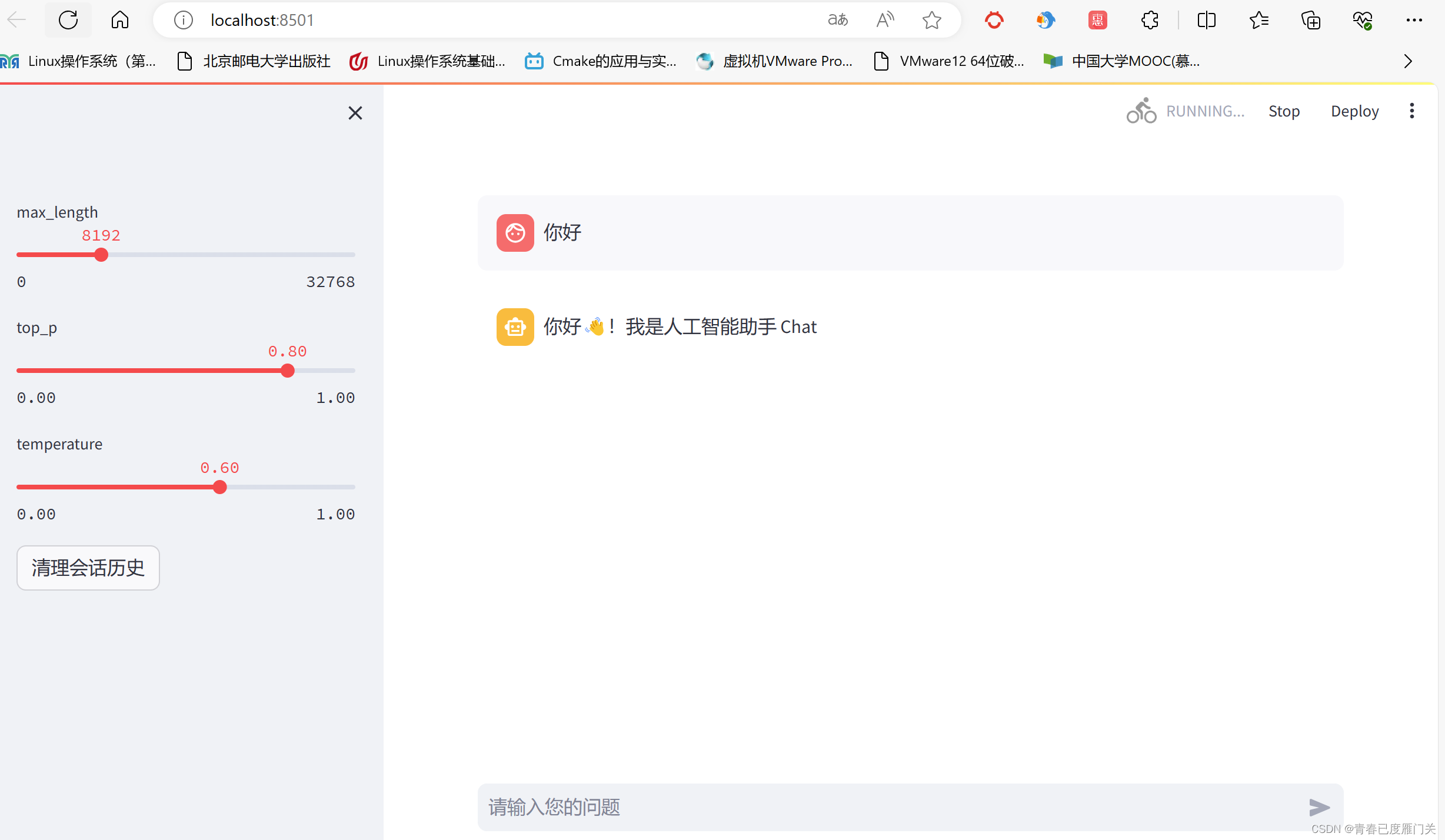Click the translate page icon
This screenshot has width=1445, height=840.
838,20
